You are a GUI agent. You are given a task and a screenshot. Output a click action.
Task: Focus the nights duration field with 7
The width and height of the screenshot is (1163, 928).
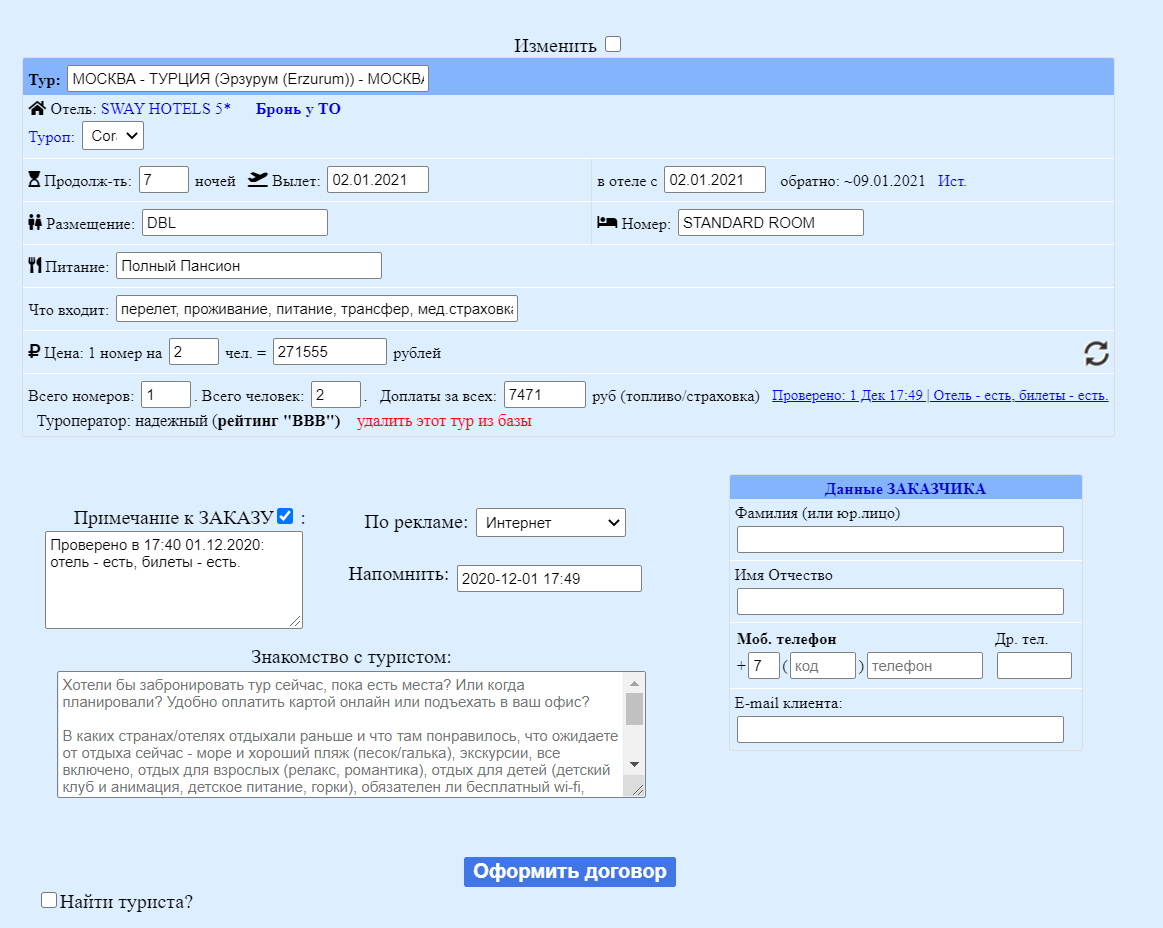[163, 180]
